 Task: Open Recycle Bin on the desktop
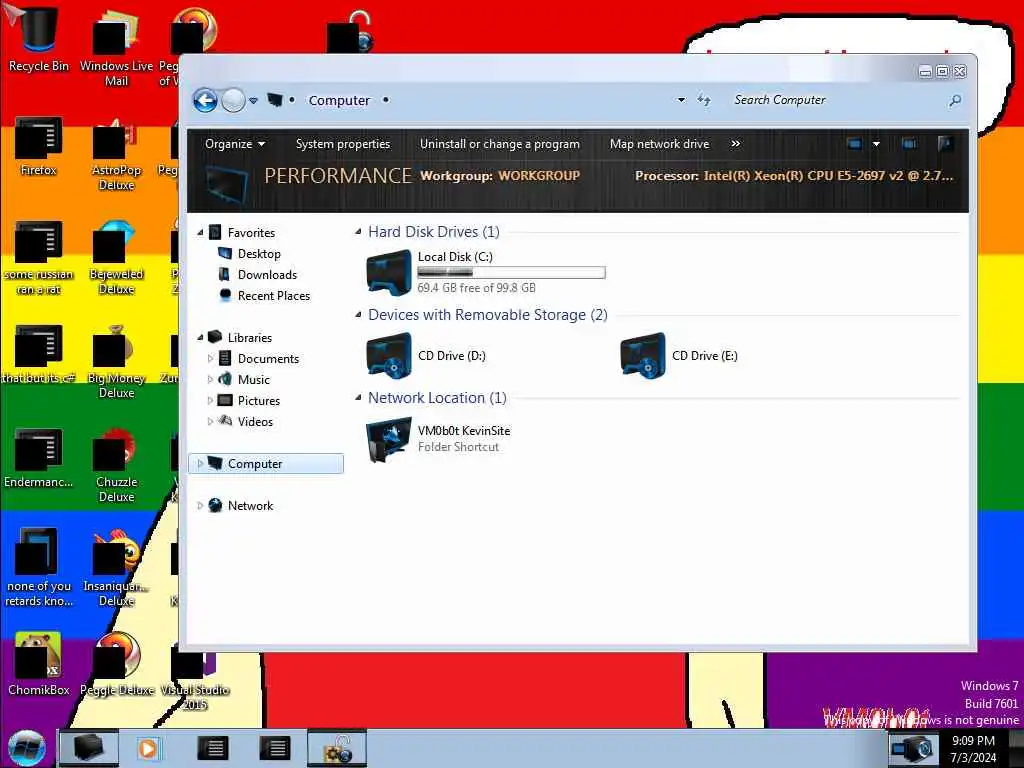tap(38, 38)
